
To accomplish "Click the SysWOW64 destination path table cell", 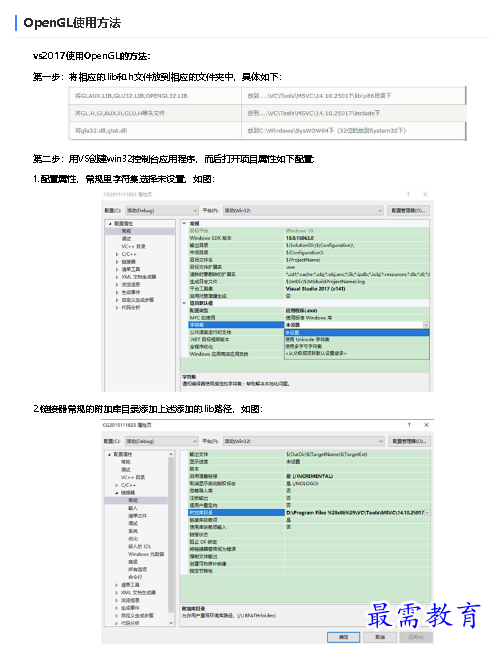I will 354,130.
